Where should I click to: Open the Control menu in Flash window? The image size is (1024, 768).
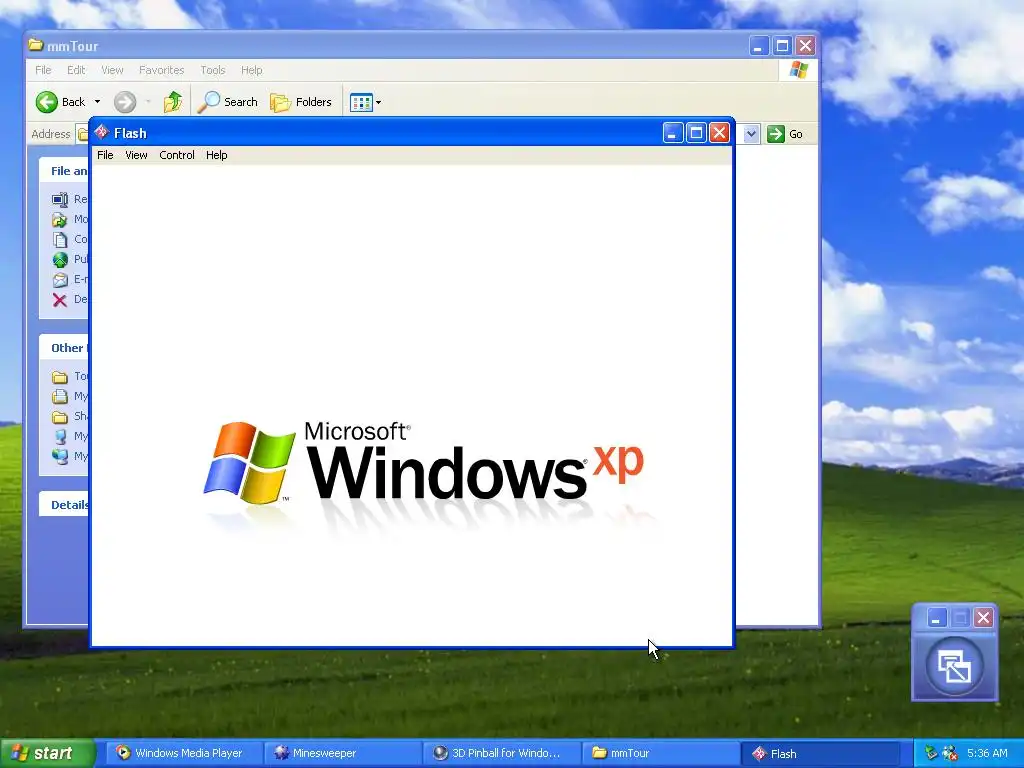pyautogui.click(x=177, y=155)
